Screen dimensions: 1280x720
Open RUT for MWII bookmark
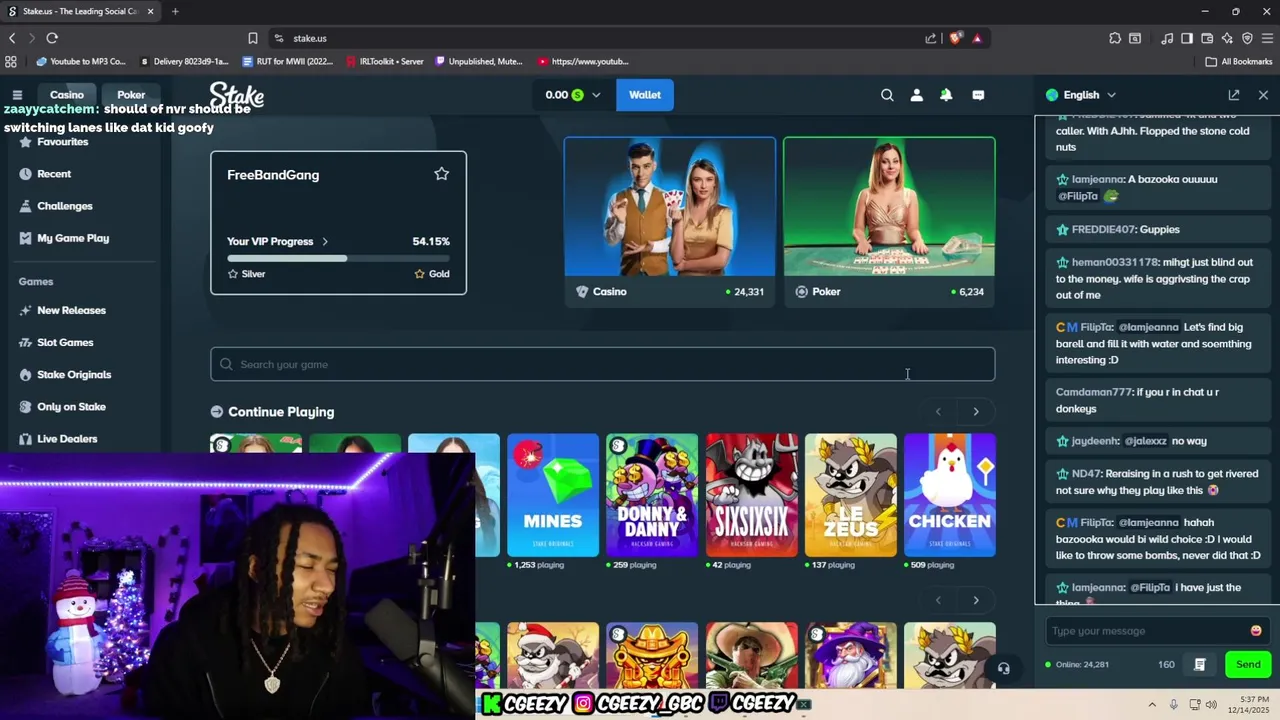[288, 61]
